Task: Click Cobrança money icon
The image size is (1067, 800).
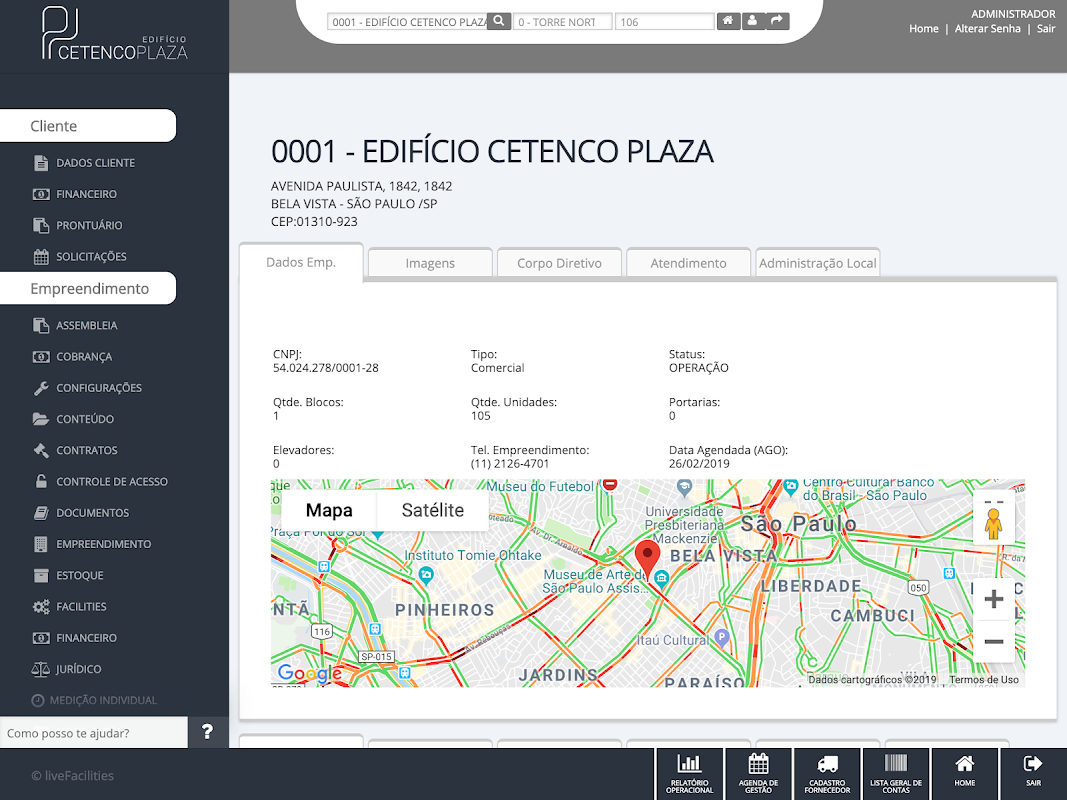Action: pyautogui.click(x=41, y=356)
